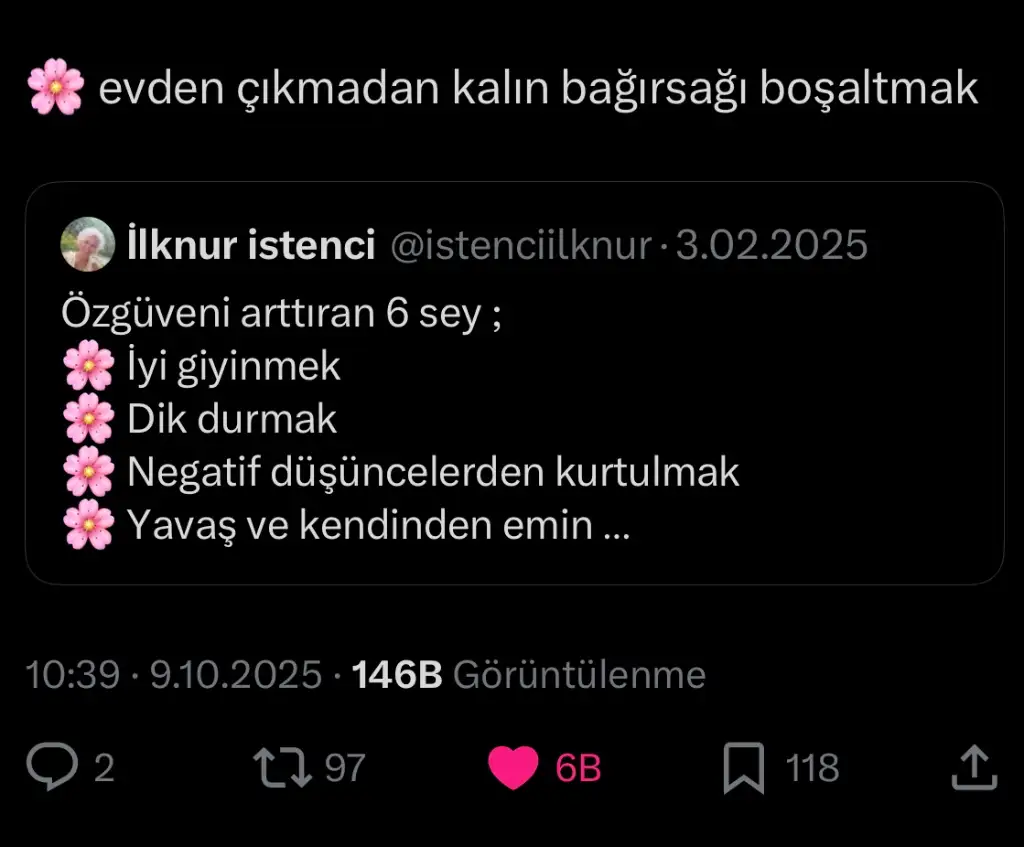Open quoted tweet at Özgüveni arttıran 6 sey
The image size is (1024, 847).
click(x=281, y=313)
